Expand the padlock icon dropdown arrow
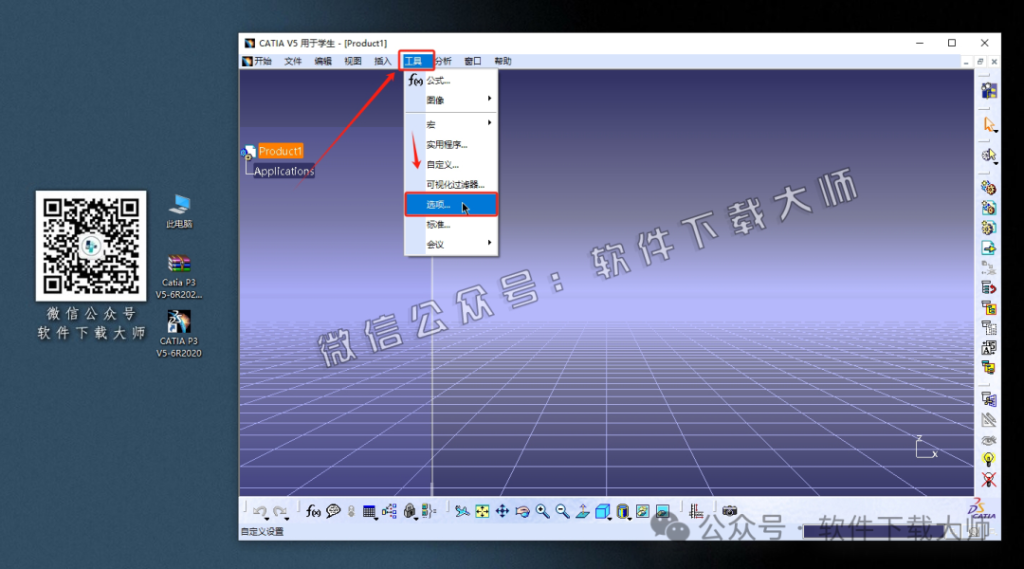Image resolution: width=1024 pixels, height=569 pixels. (x=417, y=518)
